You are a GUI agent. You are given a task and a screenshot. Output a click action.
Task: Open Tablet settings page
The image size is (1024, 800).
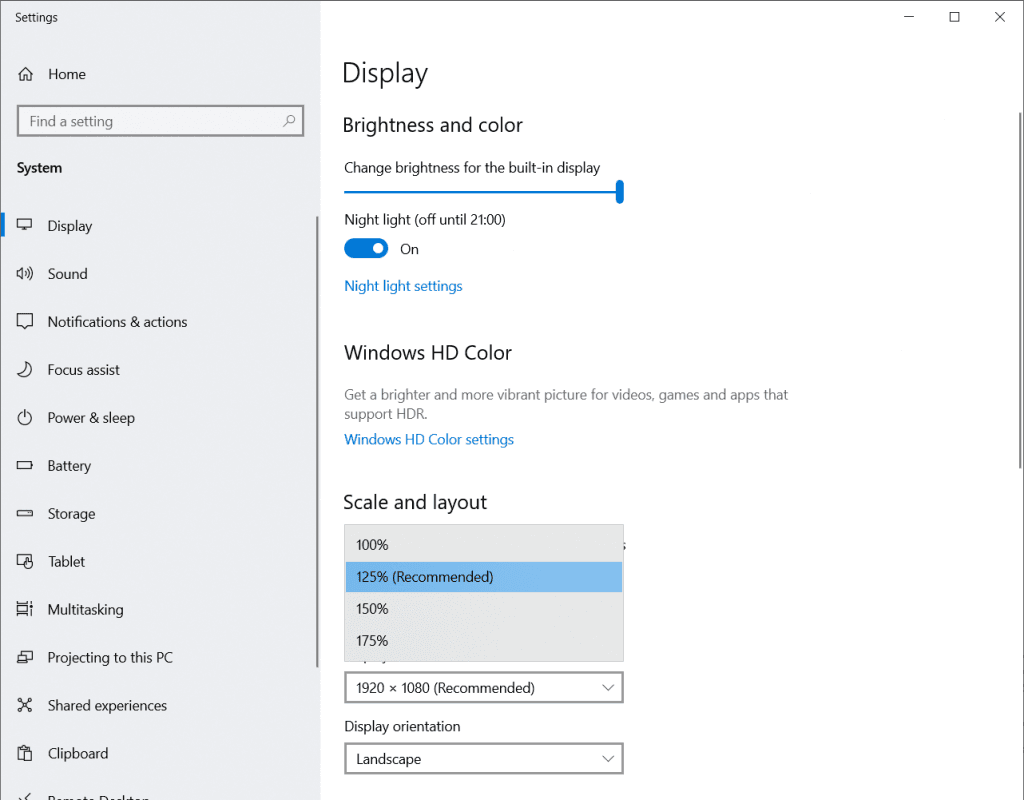(x=159, y=562)
